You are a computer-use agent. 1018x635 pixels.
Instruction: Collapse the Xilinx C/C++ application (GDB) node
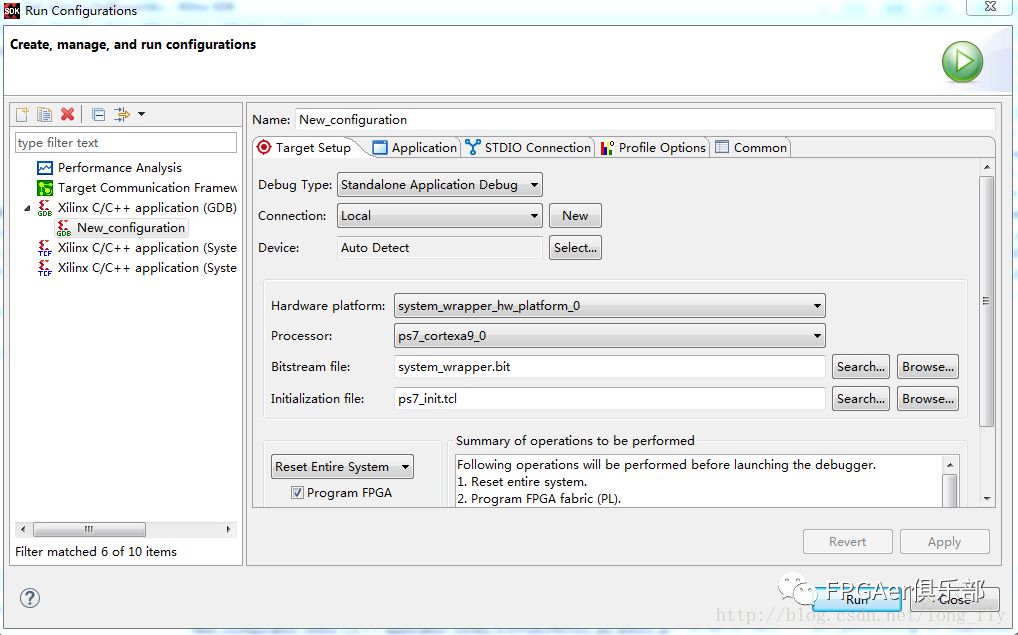(27, 208)
